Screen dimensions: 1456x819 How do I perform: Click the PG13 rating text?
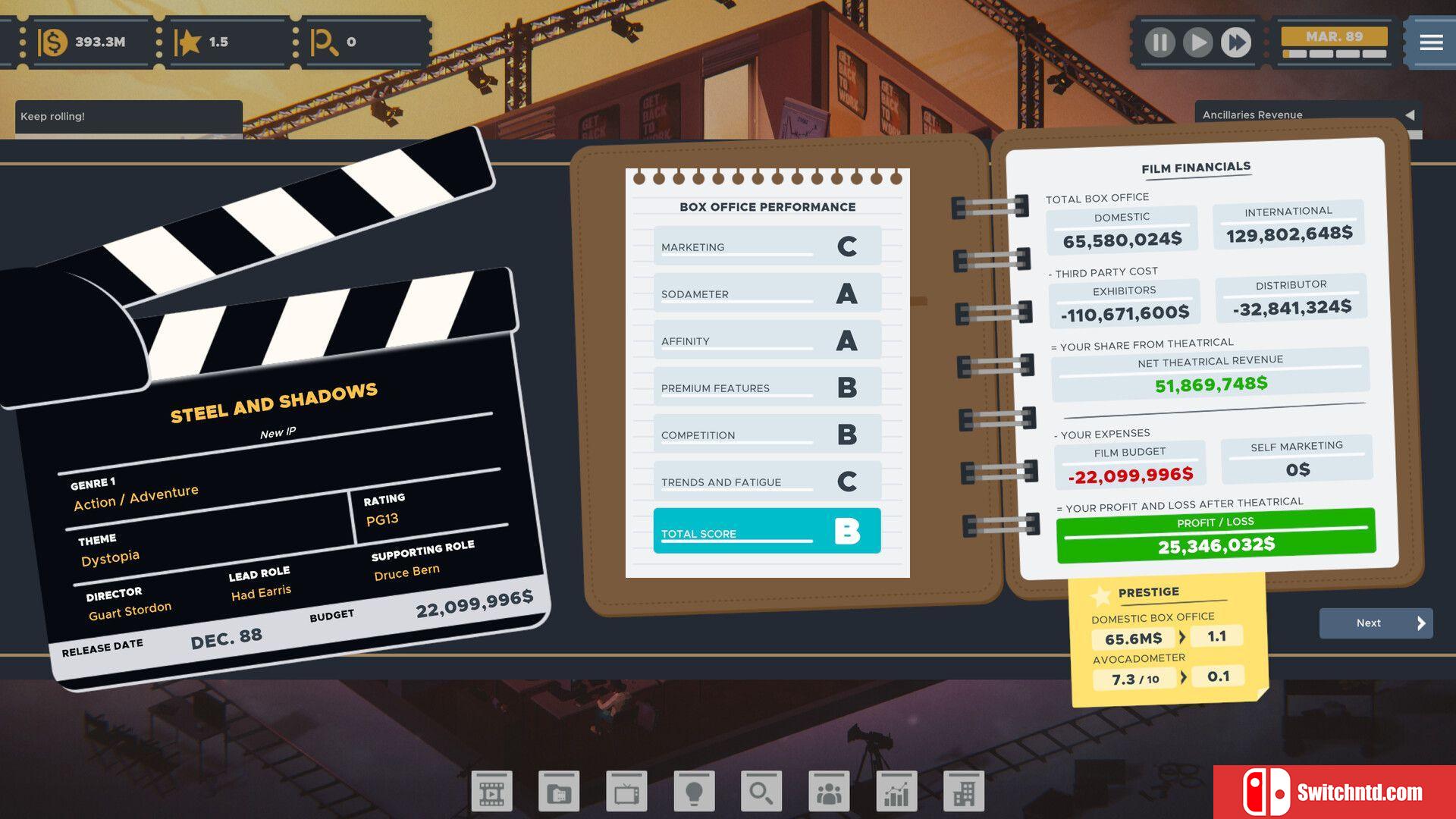click(382, 519)
